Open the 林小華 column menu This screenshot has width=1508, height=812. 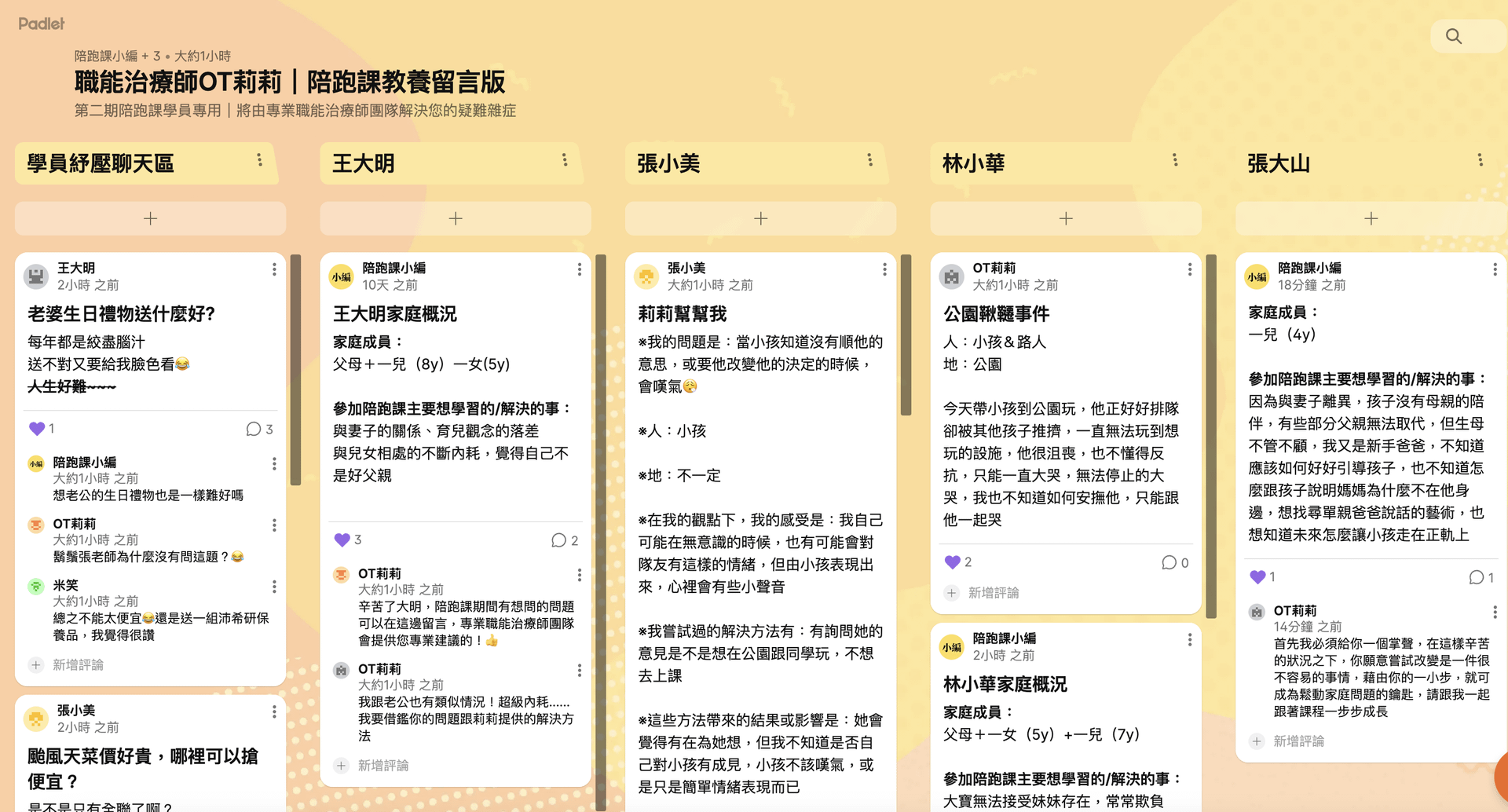tap(1175, 160)
